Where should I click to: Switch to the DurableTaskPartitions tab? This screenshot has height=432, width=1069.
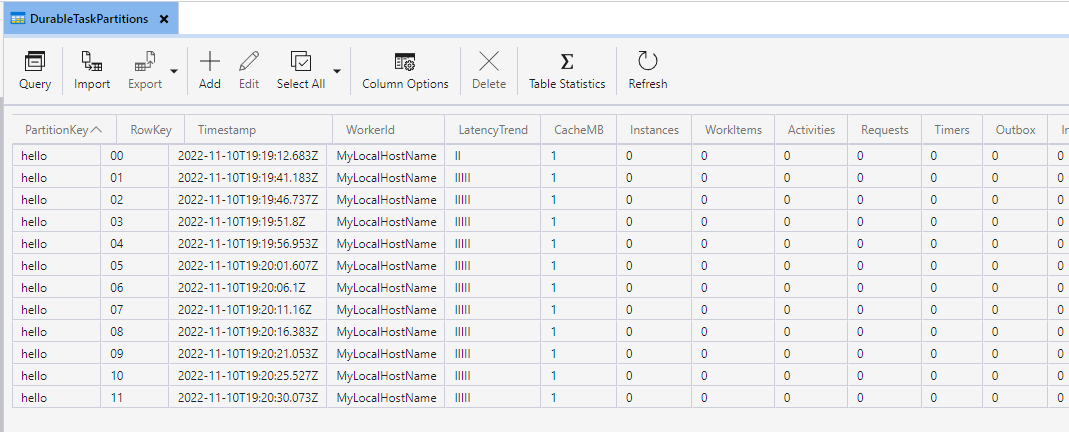(88, 18)
